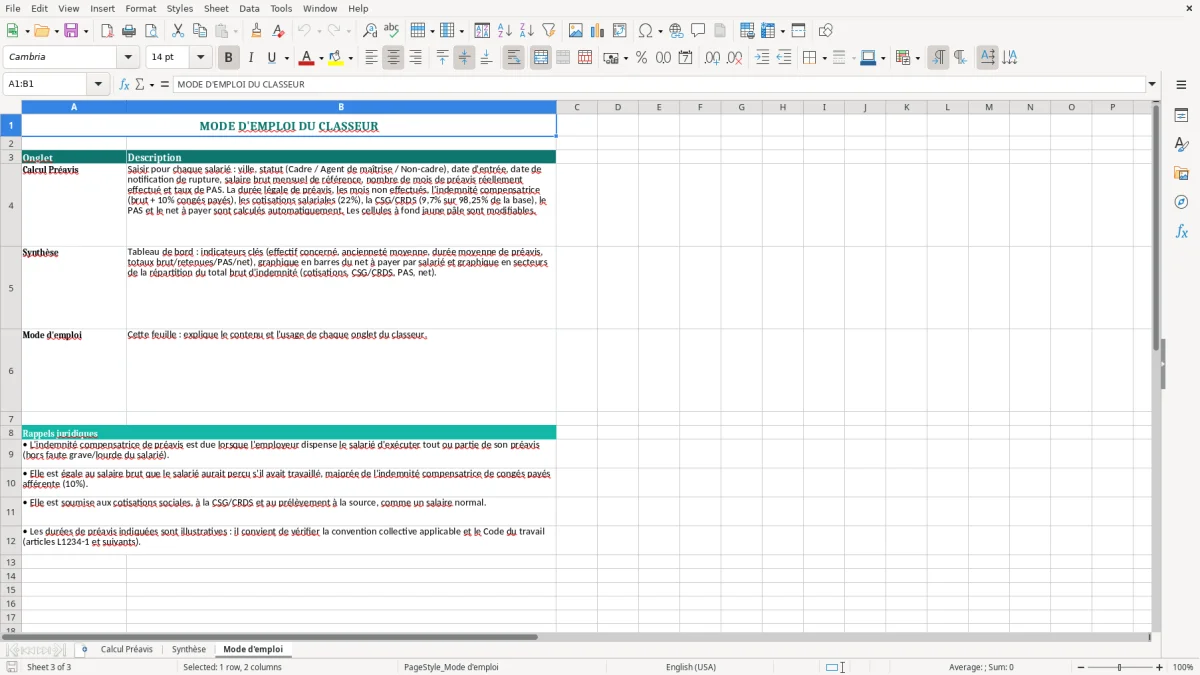Click the Copy icon
The height and width of the screenshot is (675, 1200).
(x=200, y=31)
